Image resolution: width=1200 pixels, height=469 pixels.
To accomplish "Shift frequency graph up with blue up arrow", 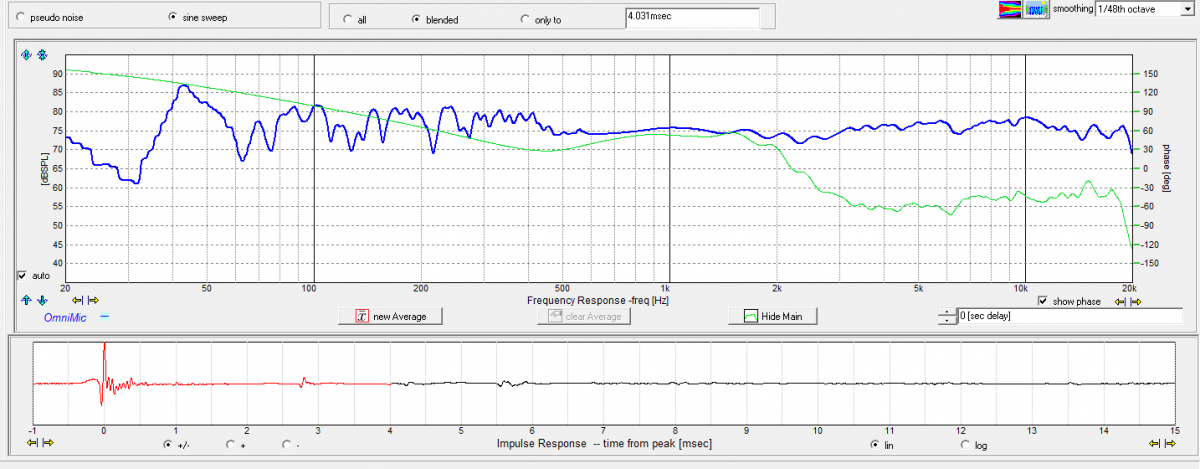I will (27, 299).
